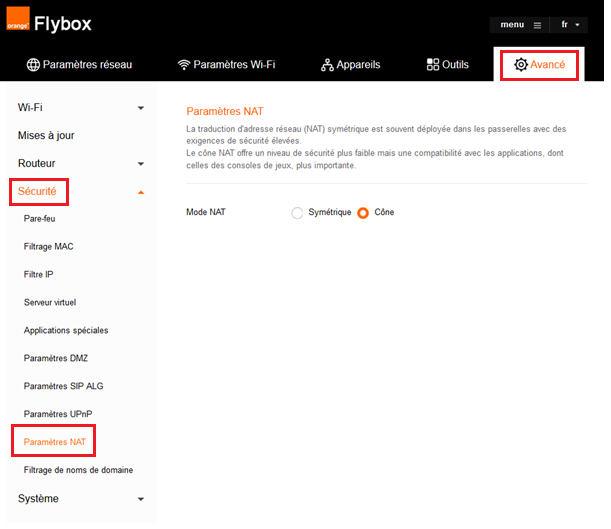Click the hamburger menu icon
Viewport: 611px width, 529px height.
point(537,25)
